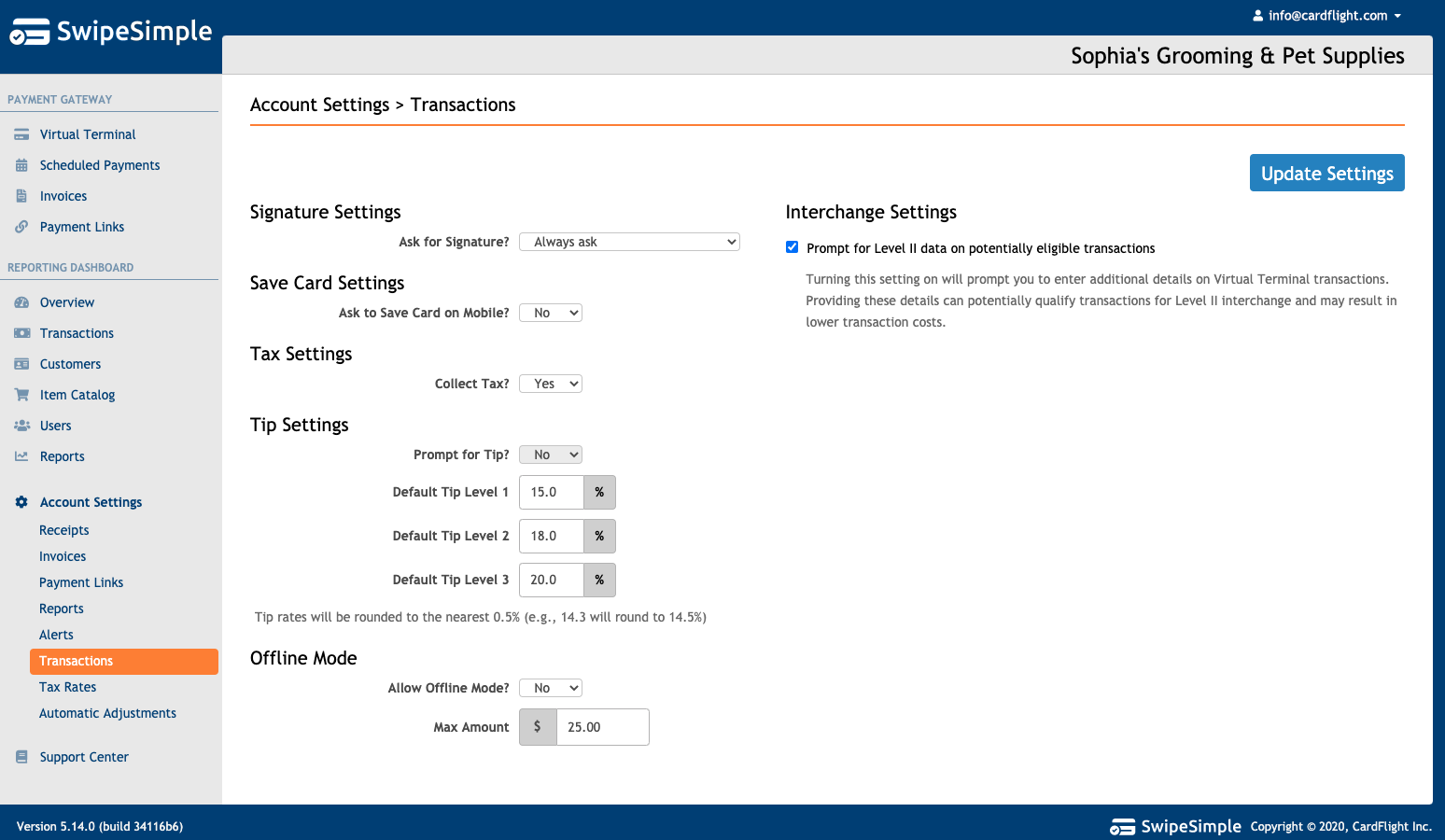Click the Sophia's Grooming & Pet Supplies title
This screenshot has width=1445, height=840.
1237,56
